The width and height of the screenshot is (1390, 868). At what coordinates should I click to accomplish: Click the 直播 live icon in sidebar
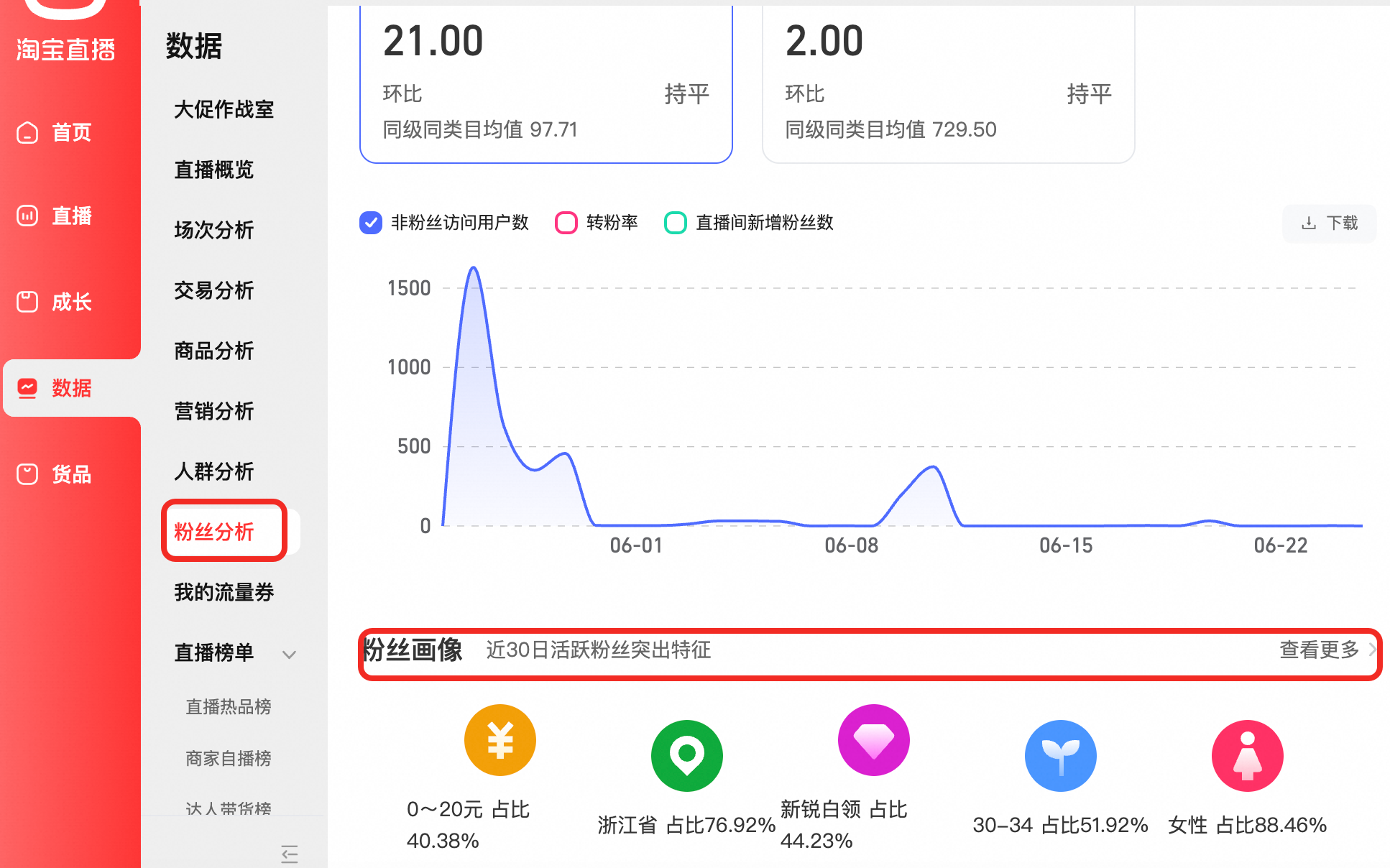click(27, 216)
